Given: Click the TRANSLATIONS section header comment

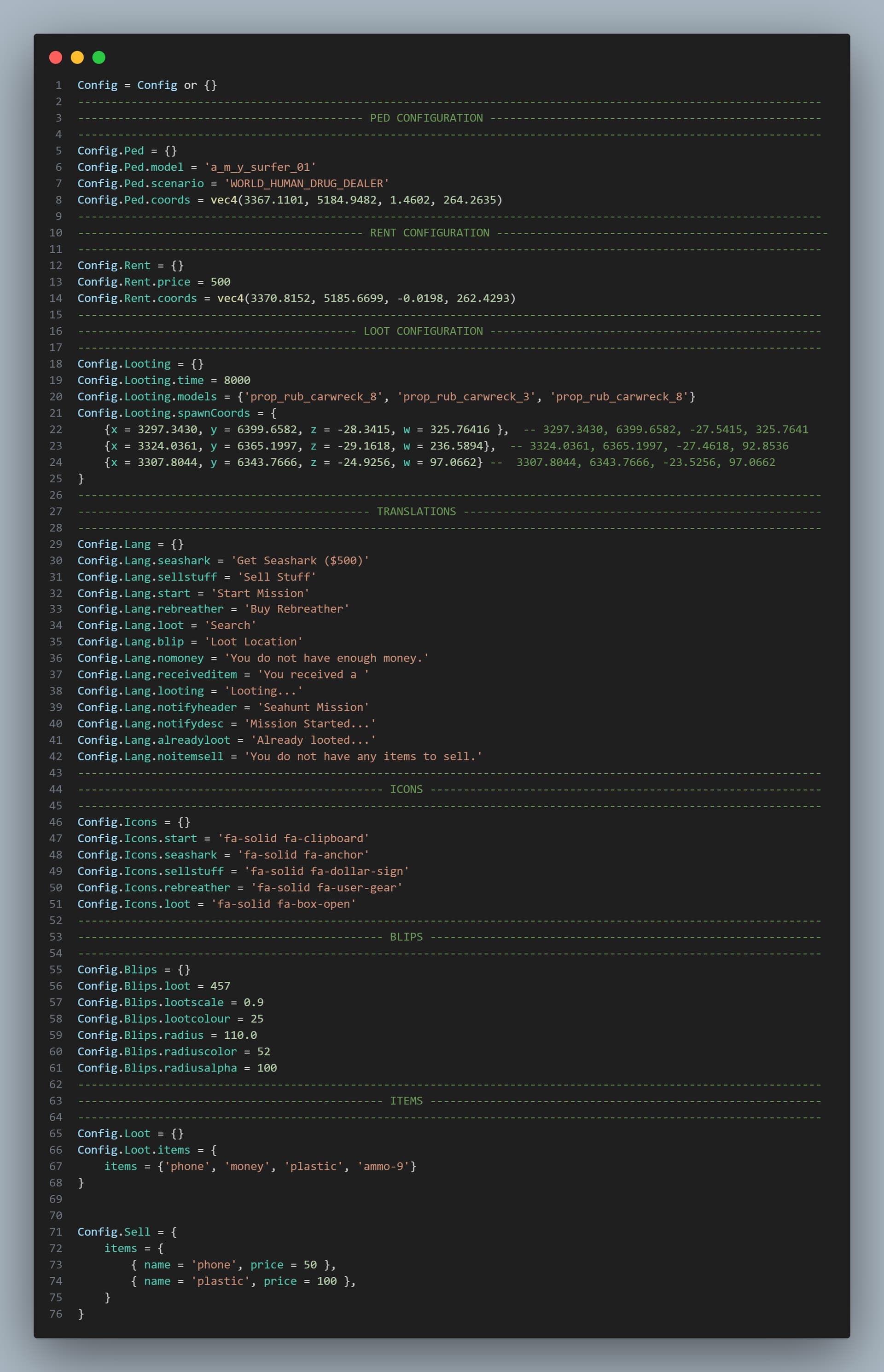Looking at the screenshot, I should point(416,511).
